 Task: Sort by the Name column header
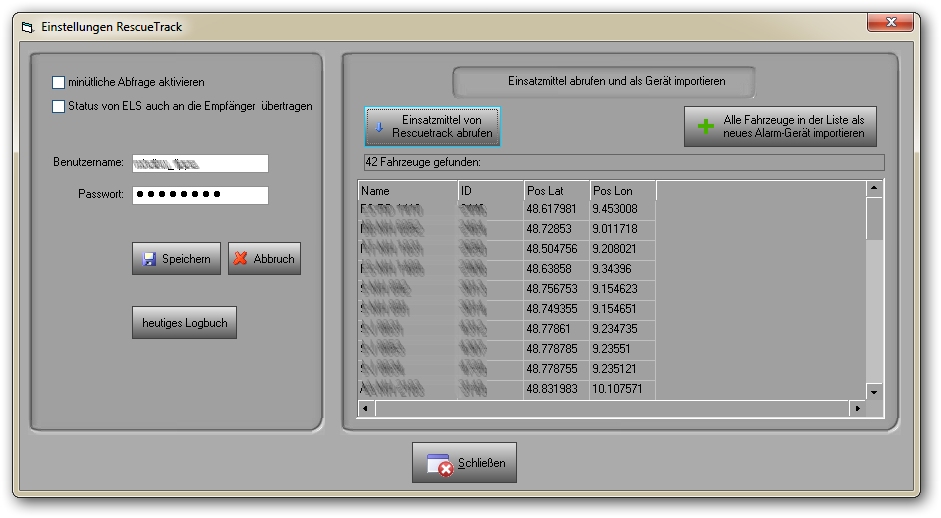408,191
